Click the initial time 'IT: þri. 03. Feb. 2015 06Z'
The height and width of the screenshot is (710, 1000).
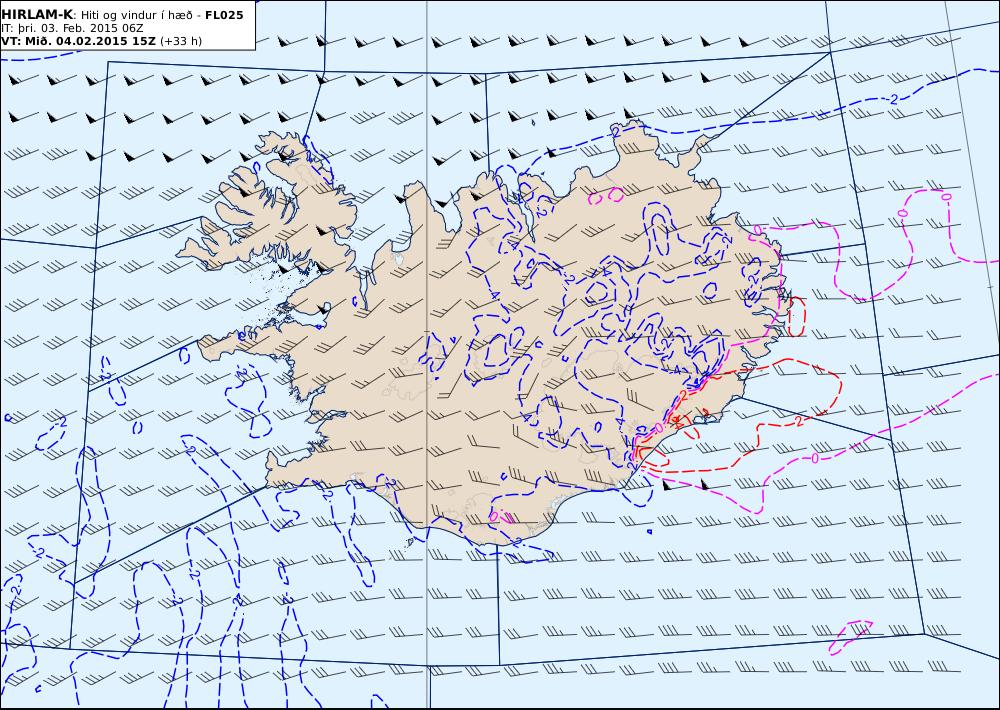coord(72,28)
